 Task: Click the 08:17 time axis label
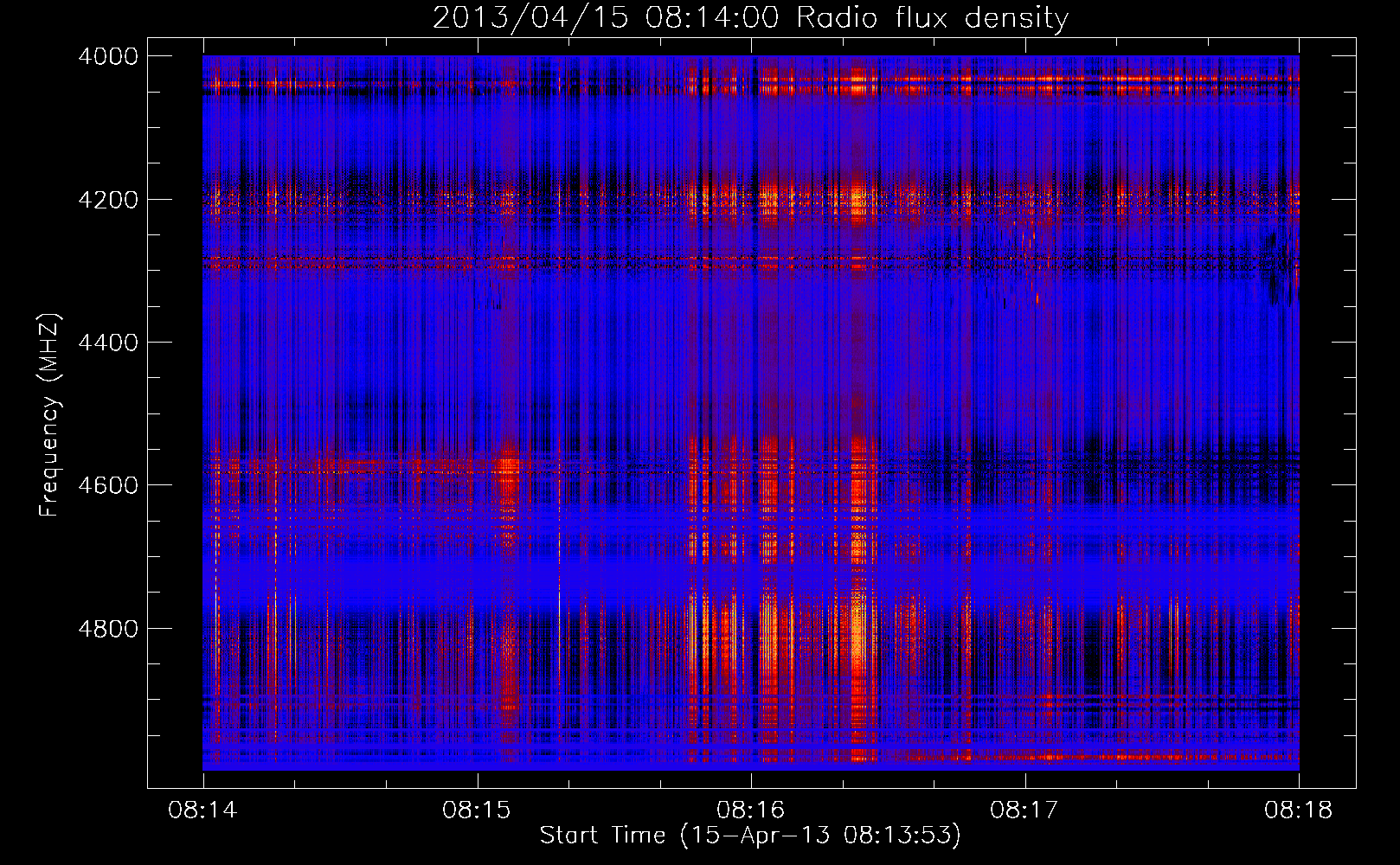point(1024,811)
